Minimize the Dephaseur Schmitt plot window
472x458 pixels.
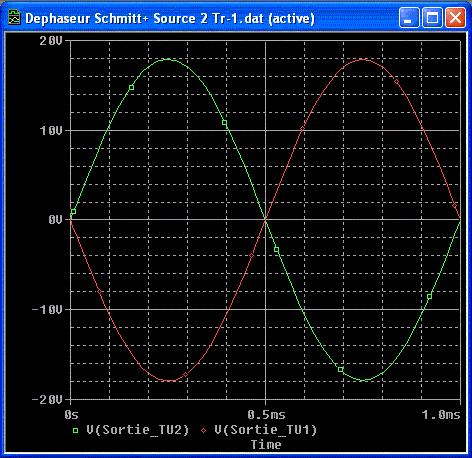pyautogui.click(x=409, y=18)
